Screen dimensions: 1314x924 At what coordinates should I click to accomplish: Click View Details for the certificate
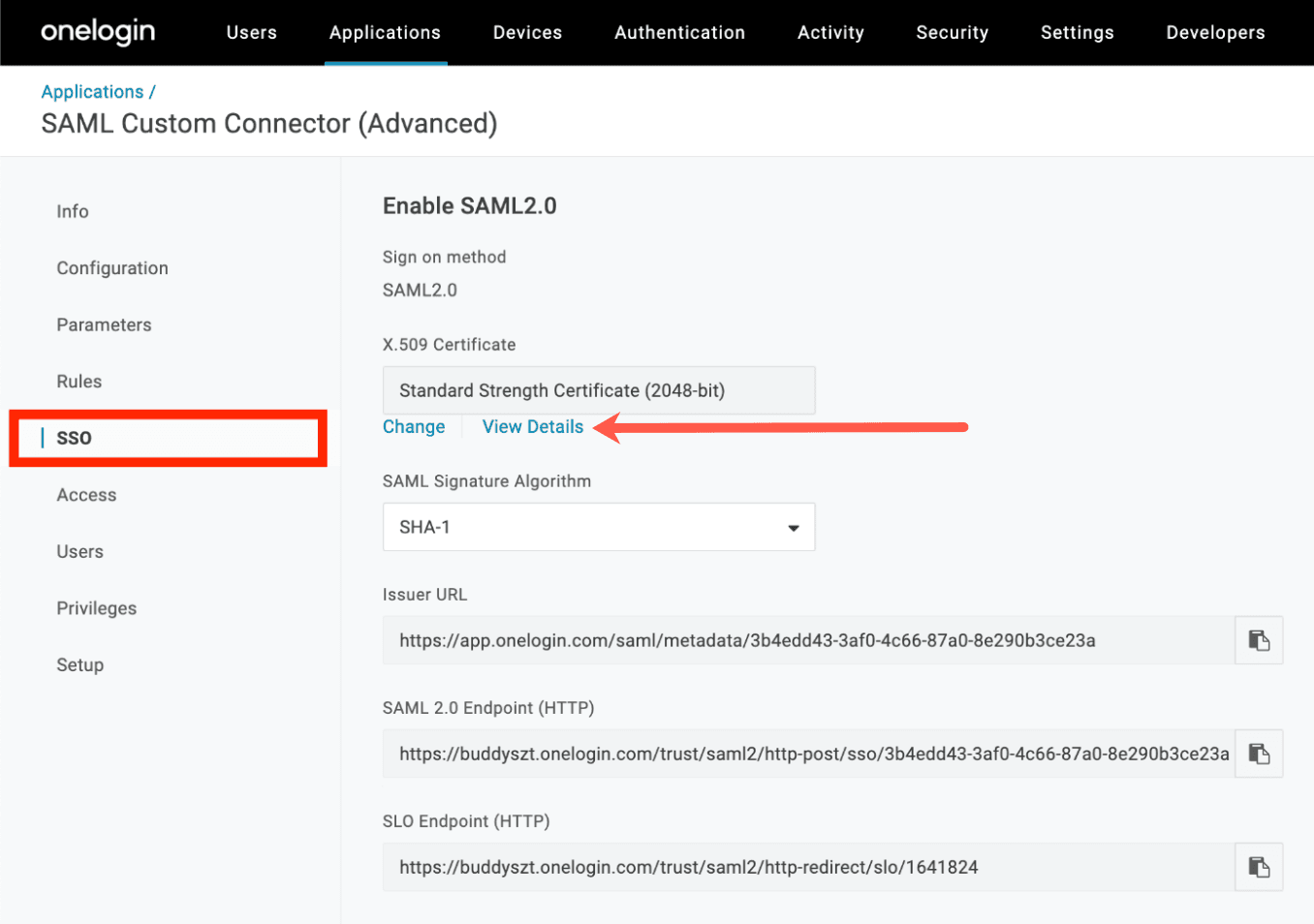pos(533,427)
